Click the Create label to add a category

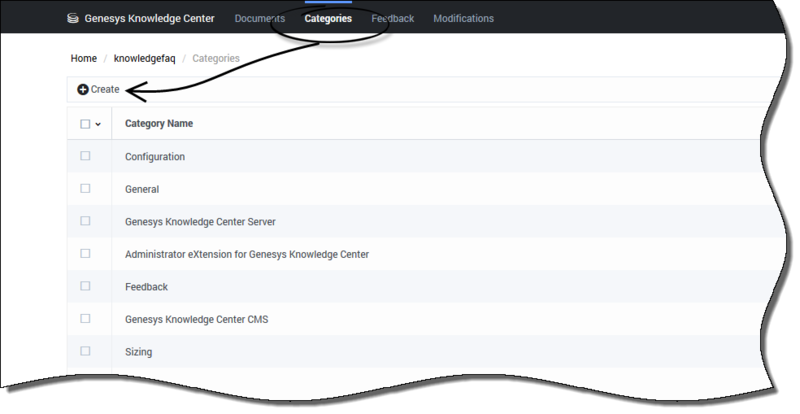pos(105,89)
